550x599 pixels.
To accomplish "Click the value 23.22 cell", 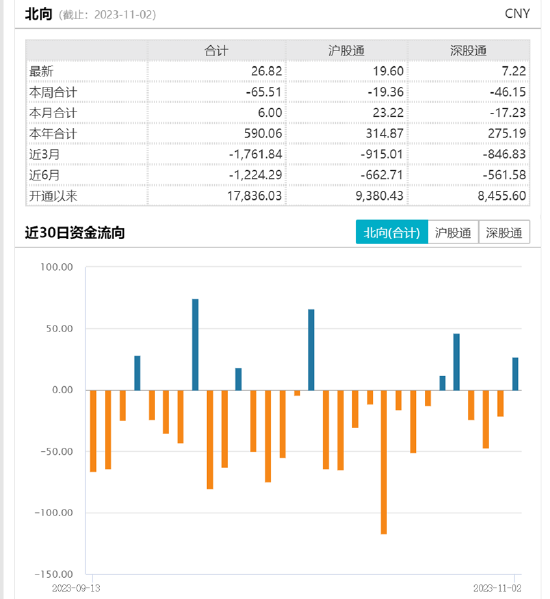I will [x=388, y=113].
